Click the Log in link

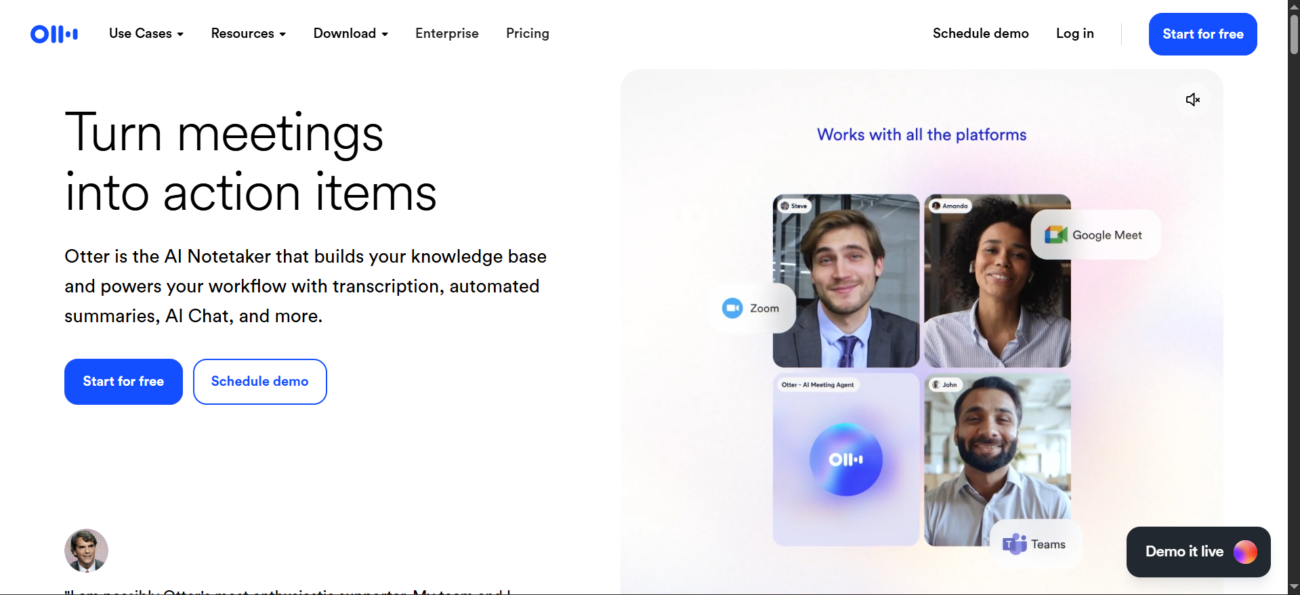tap(1075, 33)
